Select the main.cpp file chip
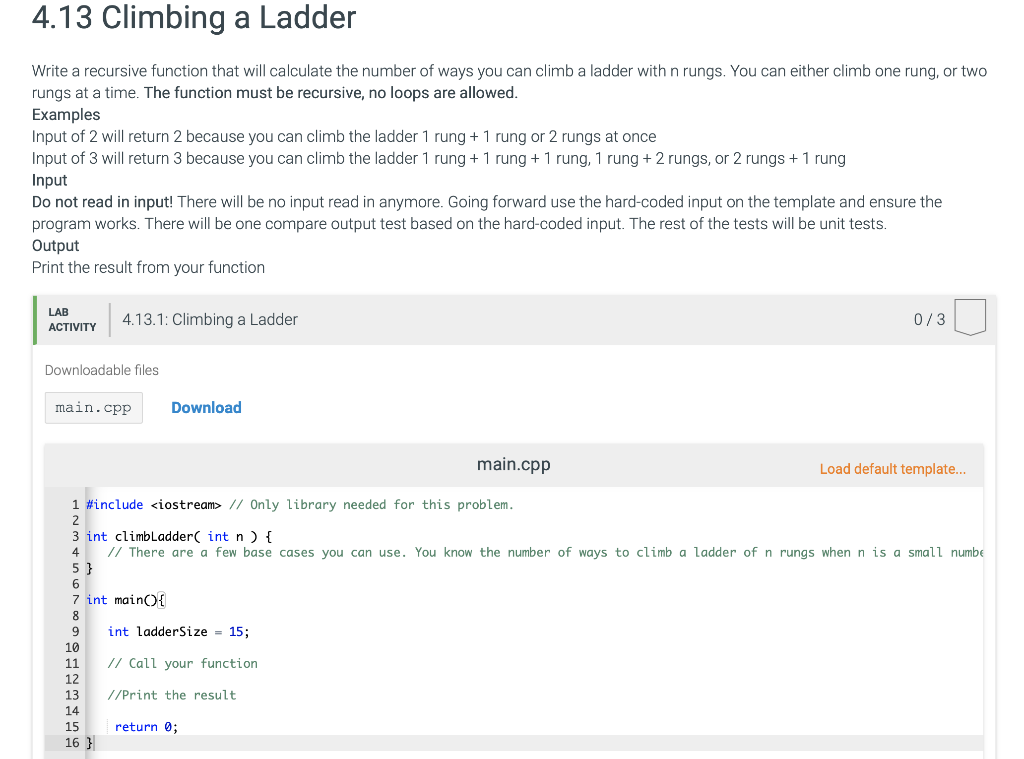This screenshot has height=759, width=1024. 93,407
